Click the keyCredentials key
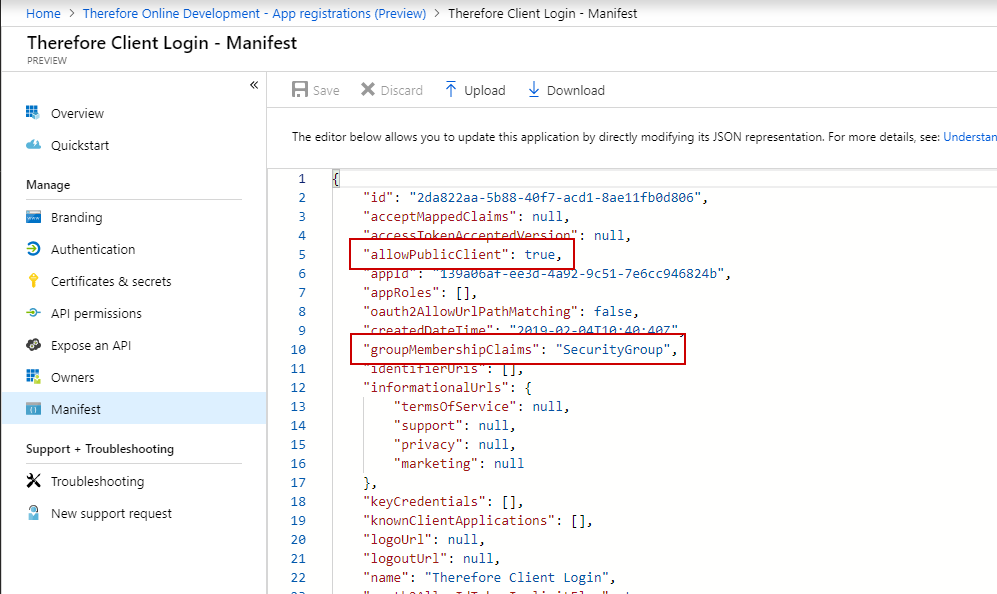 click(x=424, y=501)
